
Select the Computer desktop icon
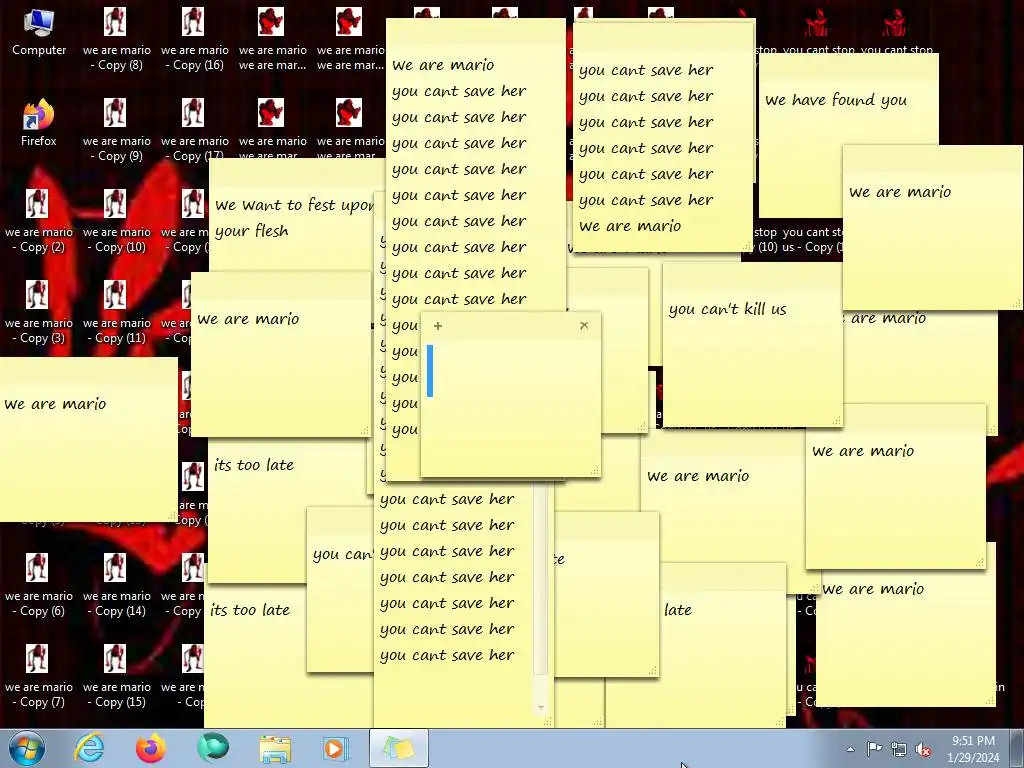coord(39,33)
